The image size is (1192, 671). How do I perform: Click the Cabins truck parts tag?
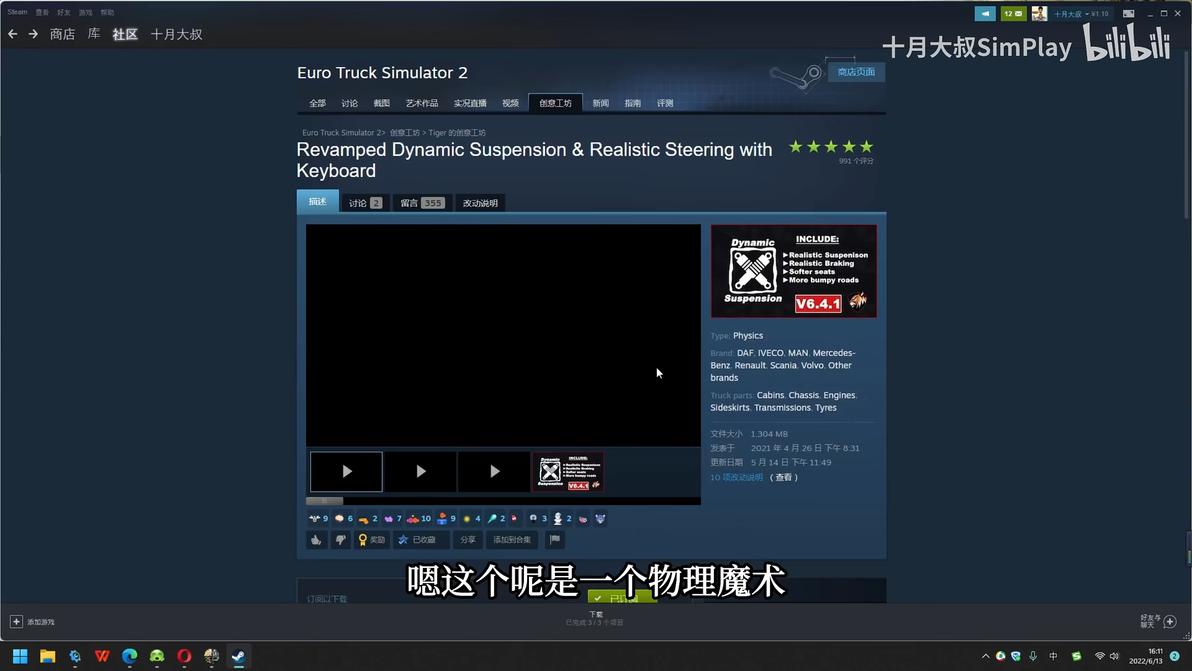(770, 395)
